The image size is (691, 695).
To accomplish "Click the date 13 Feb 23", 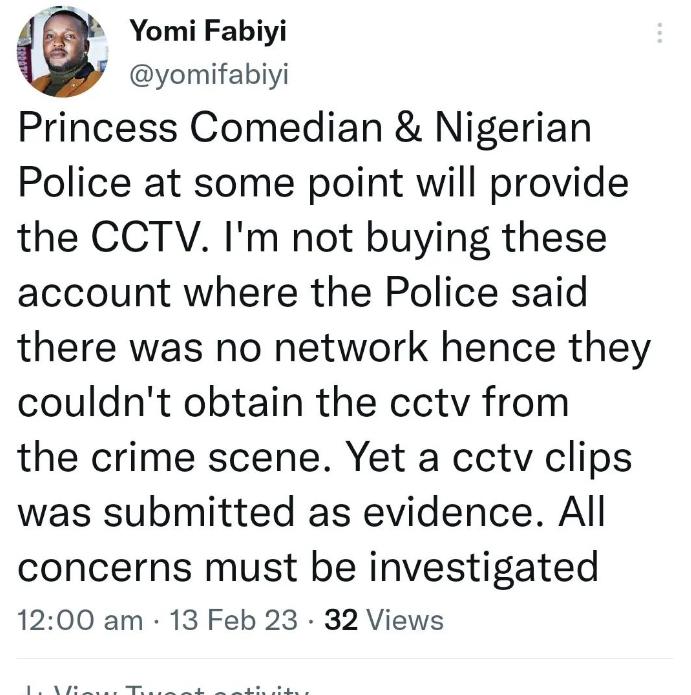I will pos(232,620).
